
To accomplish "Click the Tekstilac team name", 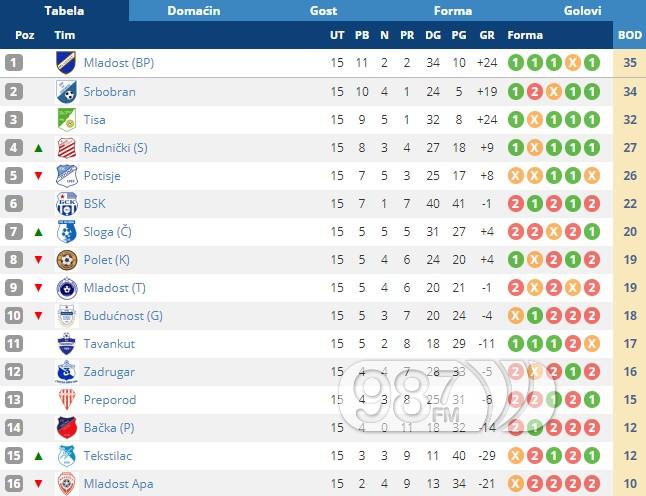I will point(107,456).
